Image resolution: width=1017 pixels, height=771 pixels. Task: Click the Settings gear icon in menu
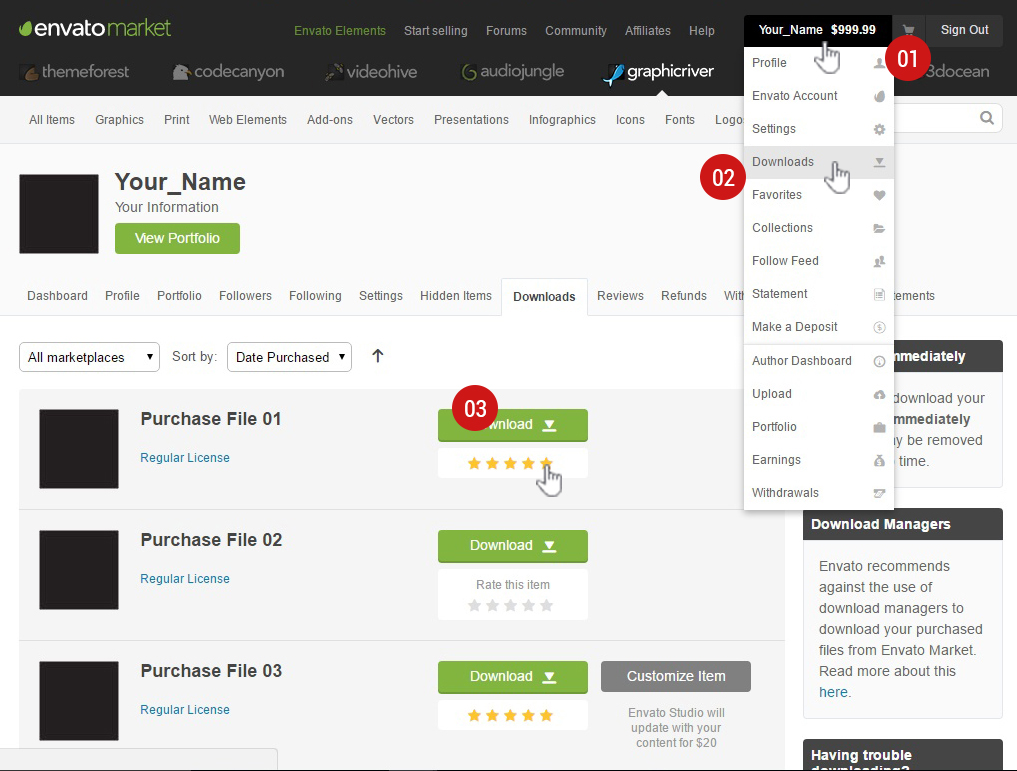(x=879, y=129)
